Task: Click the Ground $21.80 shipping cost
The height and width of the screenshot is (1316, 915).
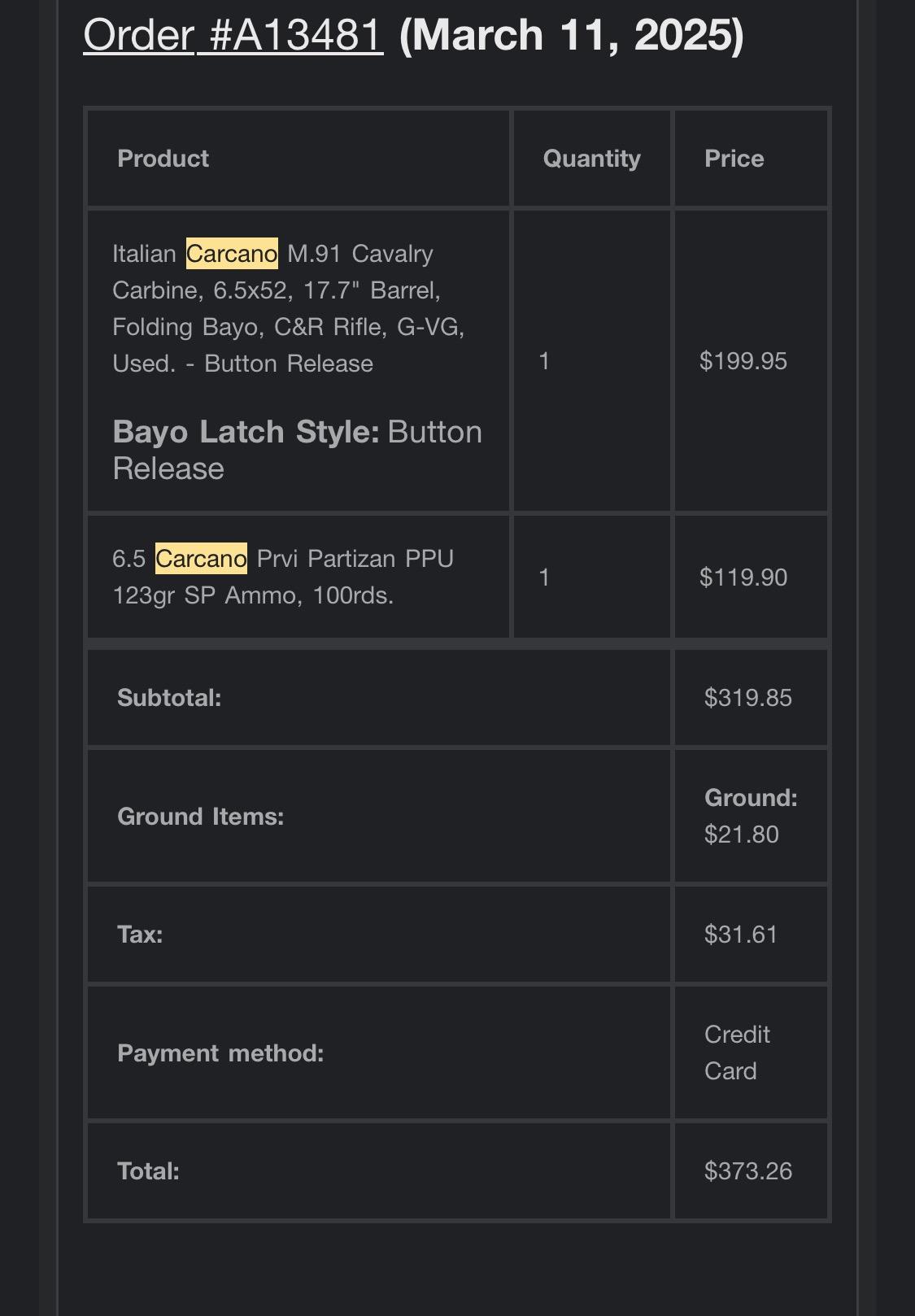Action: click(x=751, y=816)
